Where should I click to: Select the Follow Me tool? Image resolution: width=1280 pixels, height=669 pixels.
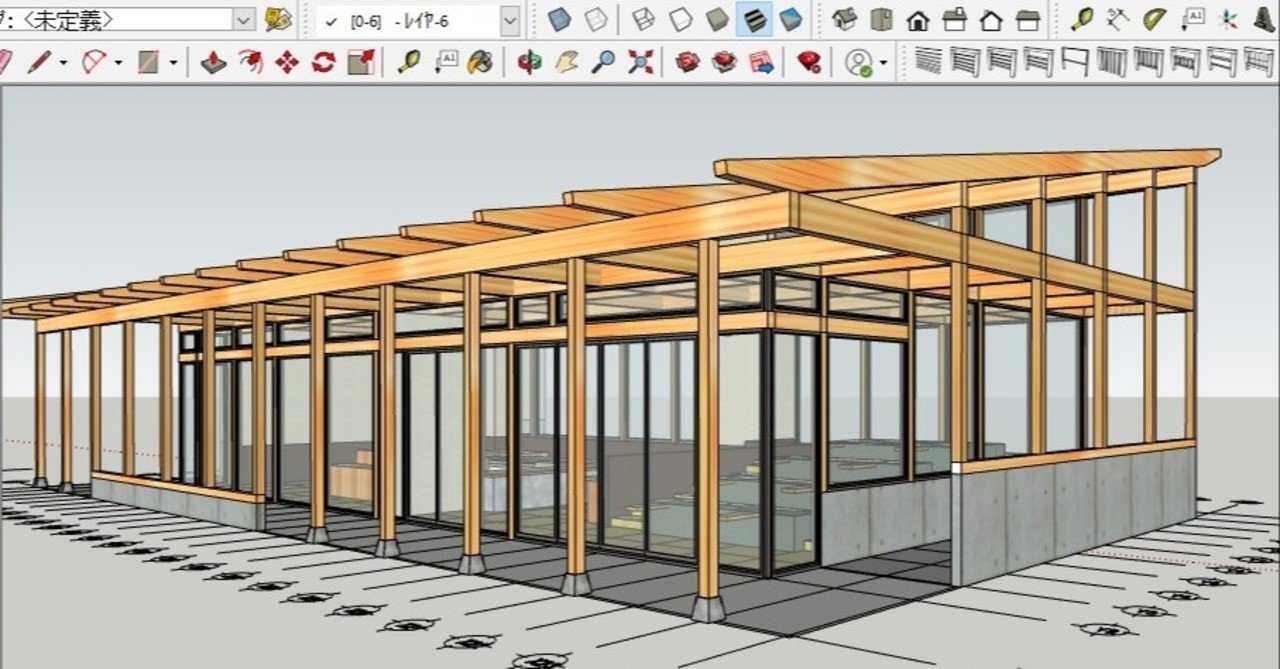click(x=250, y=63)
